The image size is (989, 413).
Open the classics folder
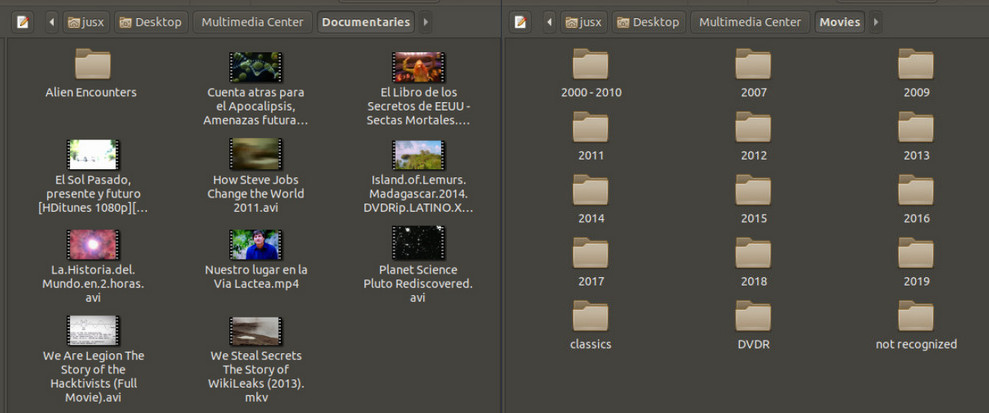590,316
